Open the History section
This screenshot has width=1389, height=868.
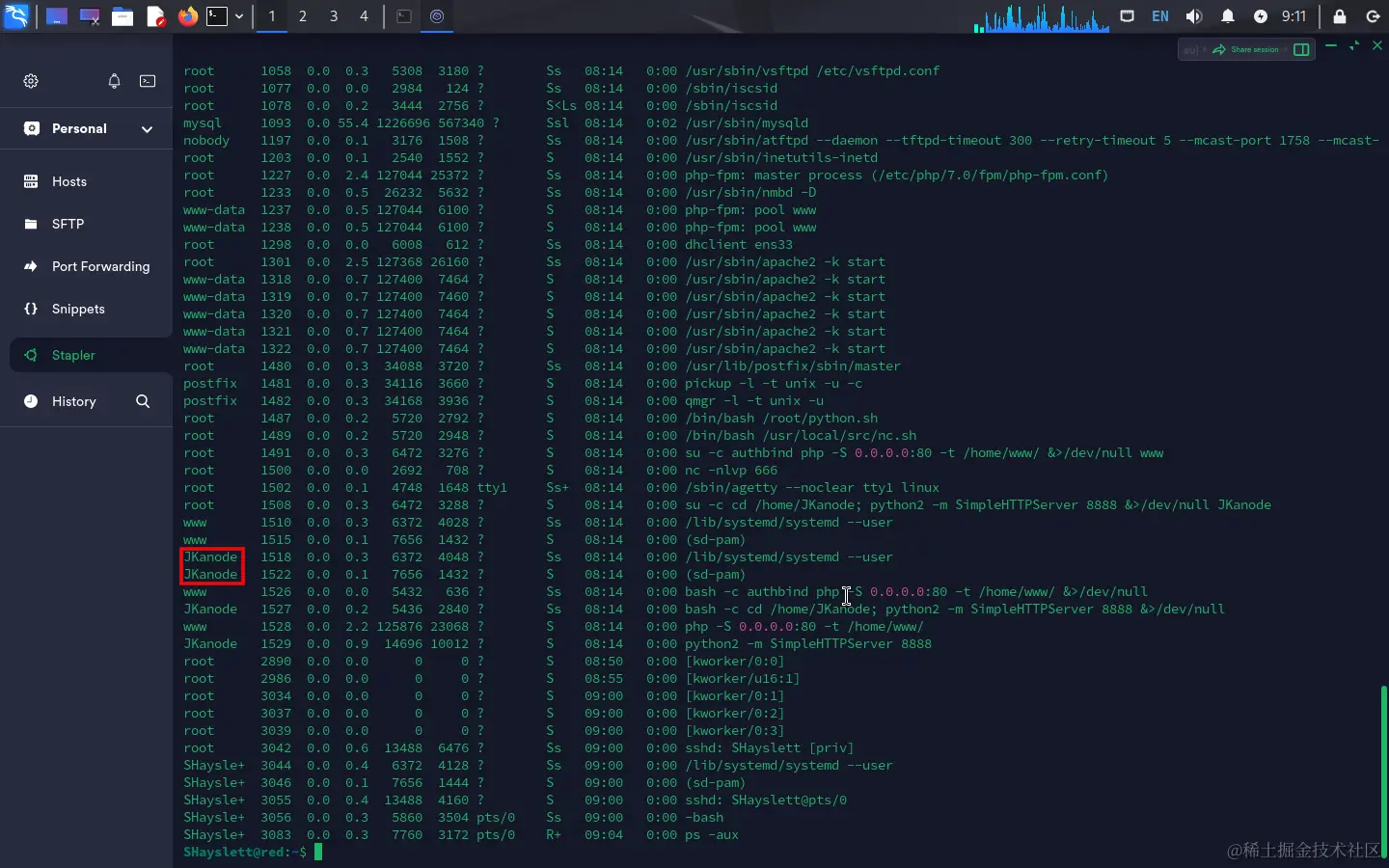[x=73, y=401]
